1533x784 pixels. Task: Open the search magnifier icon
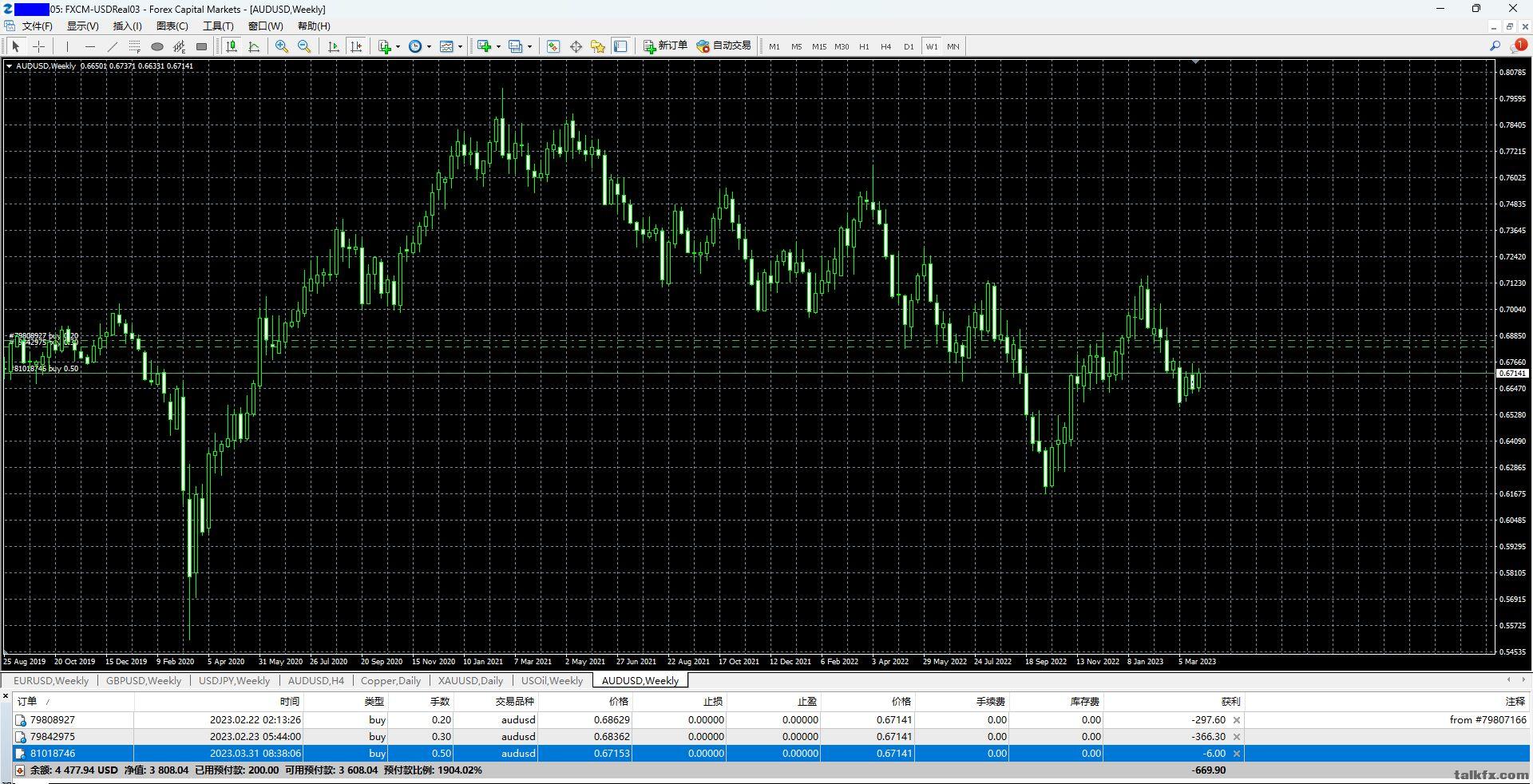[1495, 46]
